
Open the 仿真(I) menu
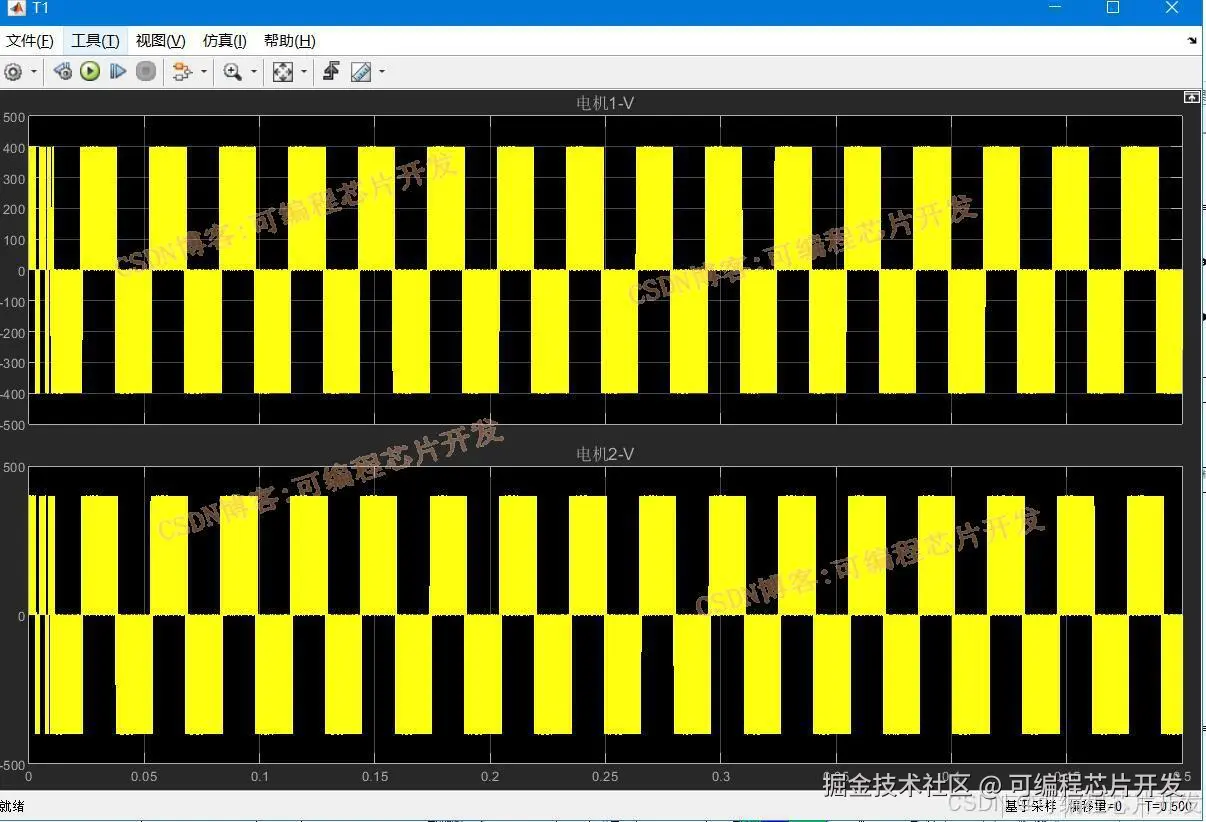coord(225,41)
